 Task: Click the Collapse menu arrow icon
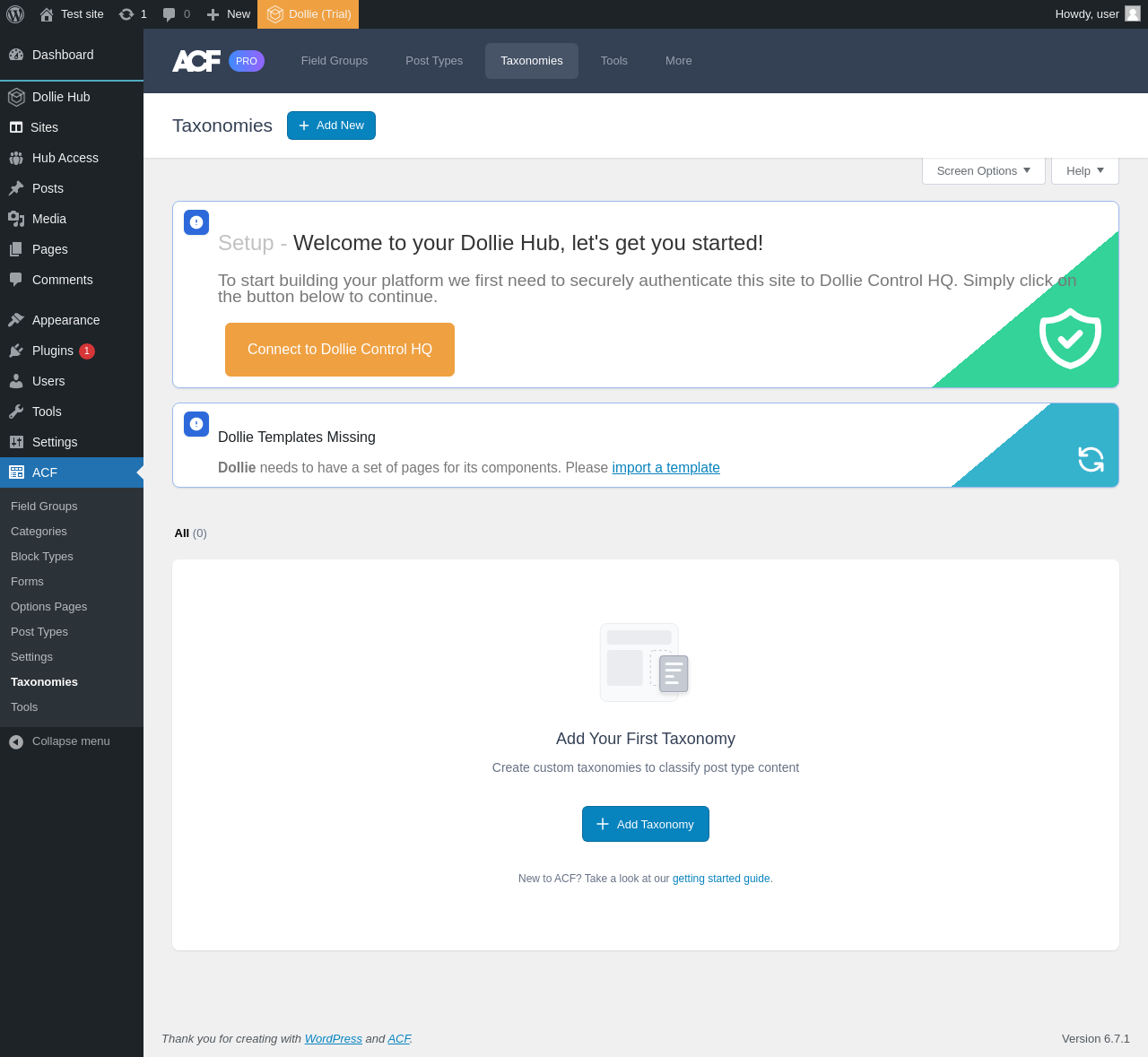tap(16, 741)
